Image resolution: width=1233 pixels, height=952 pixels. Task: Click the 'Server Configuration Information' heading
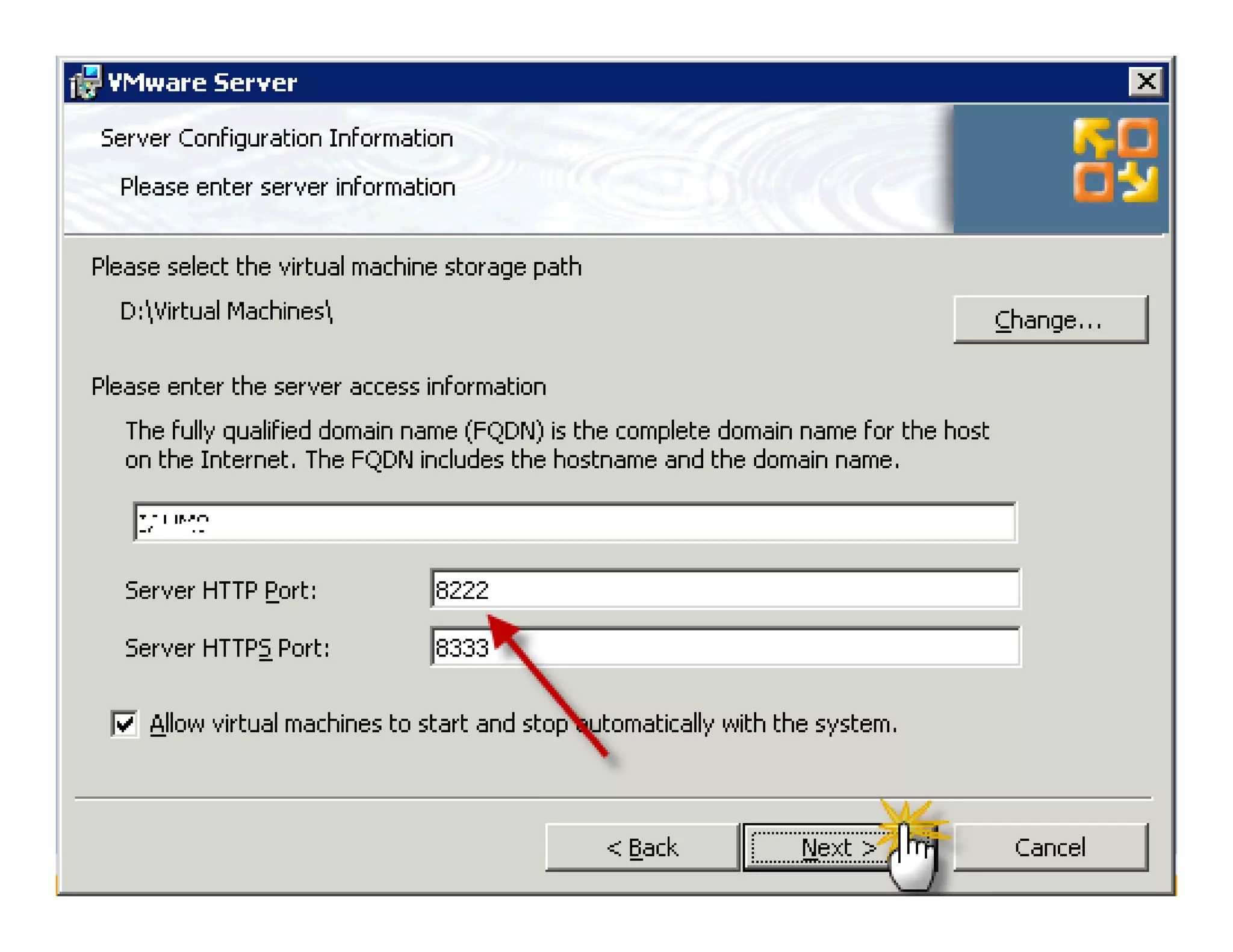point(277,139)
